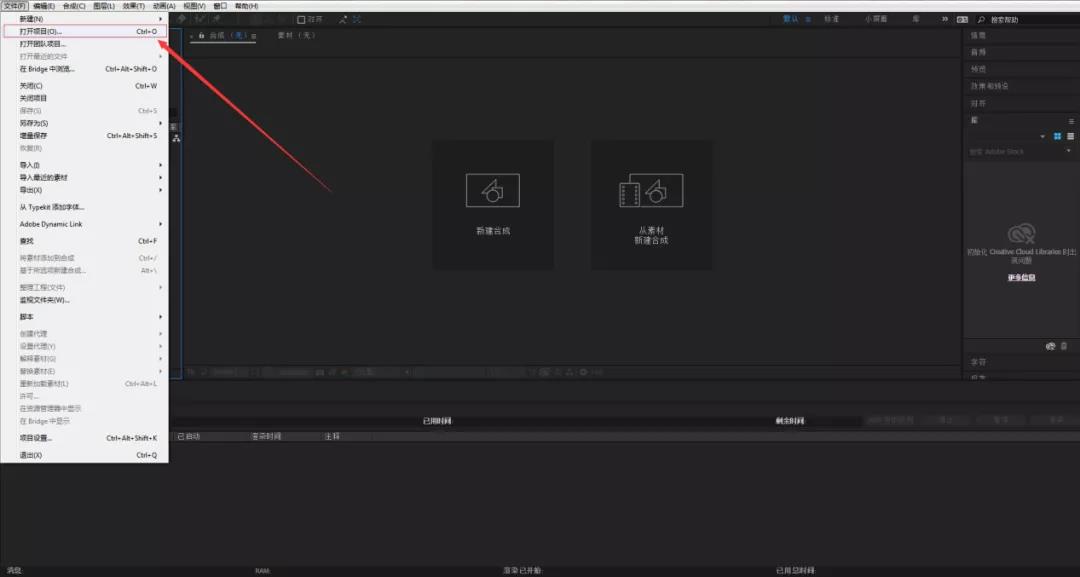Click the trash icon in Libraries panel
Viewport: 1080px width, 577px height.
[x=1063, y=346]
